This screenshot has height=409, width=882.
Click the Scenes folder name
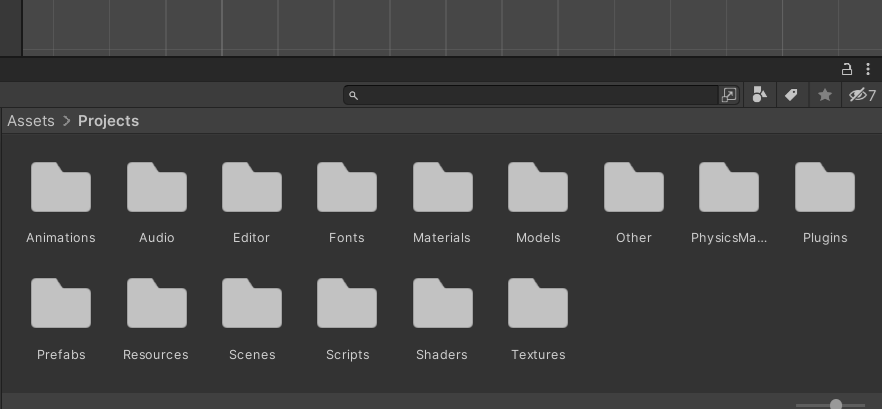point(252,355)
